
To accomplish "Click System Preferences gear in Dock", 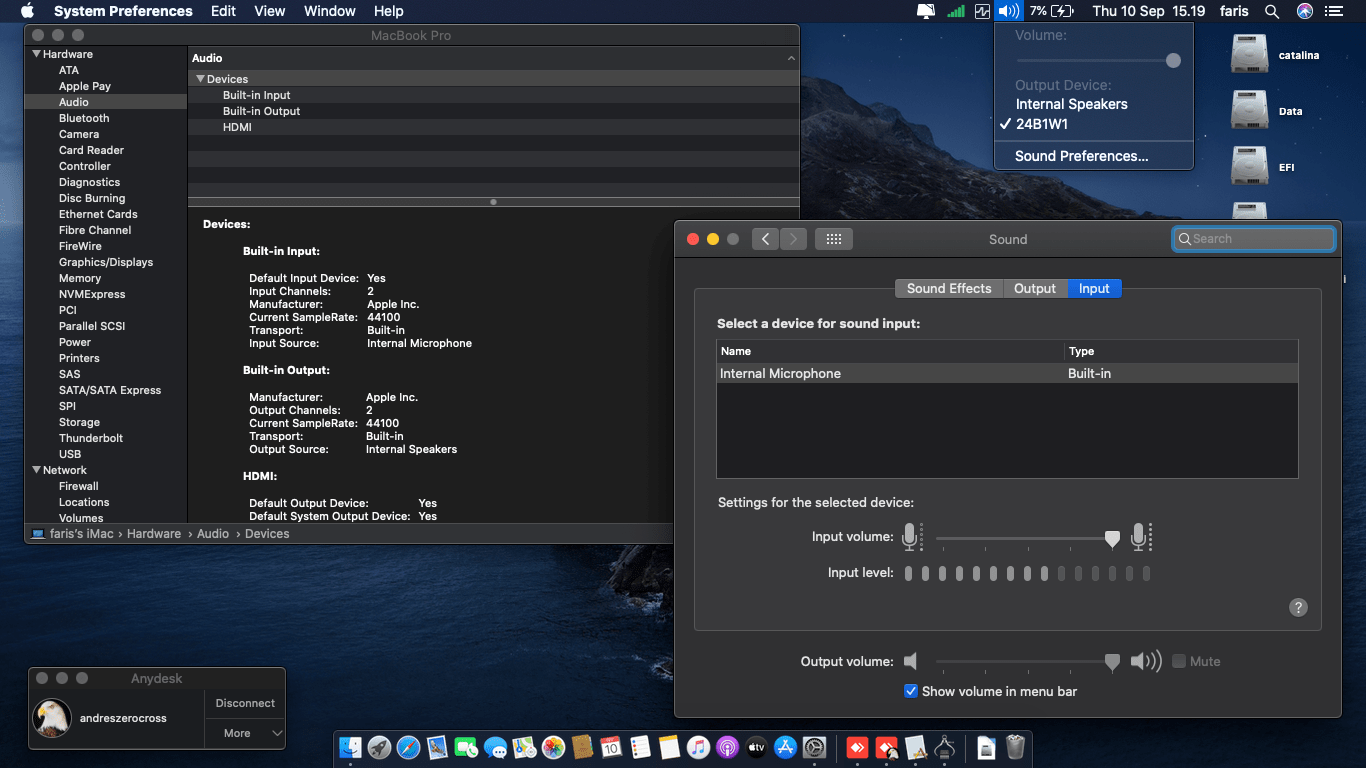I will click(814, 747).
